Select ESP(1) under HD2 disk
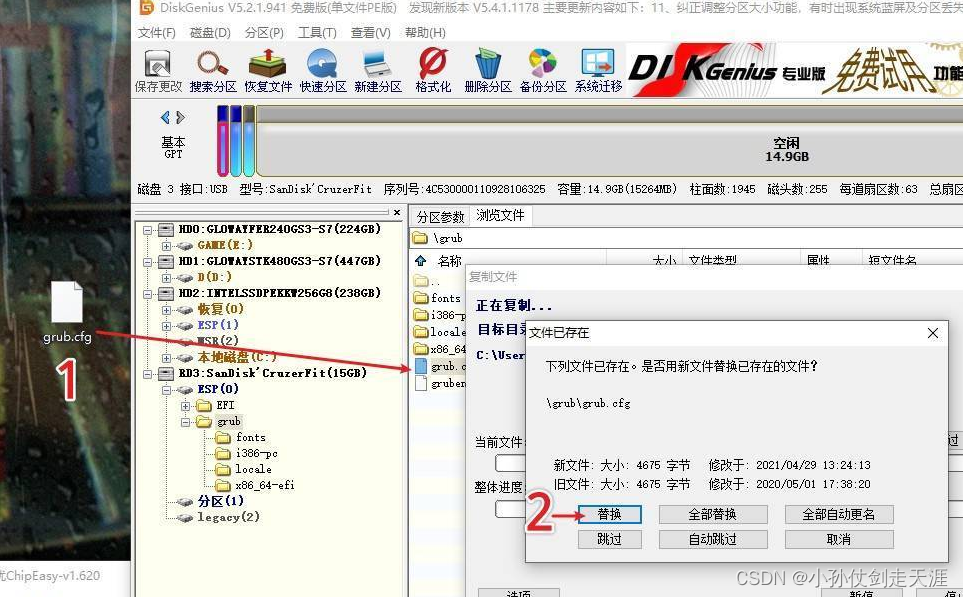The width and height of the screenshot is (963, 597). coord(218,325)
